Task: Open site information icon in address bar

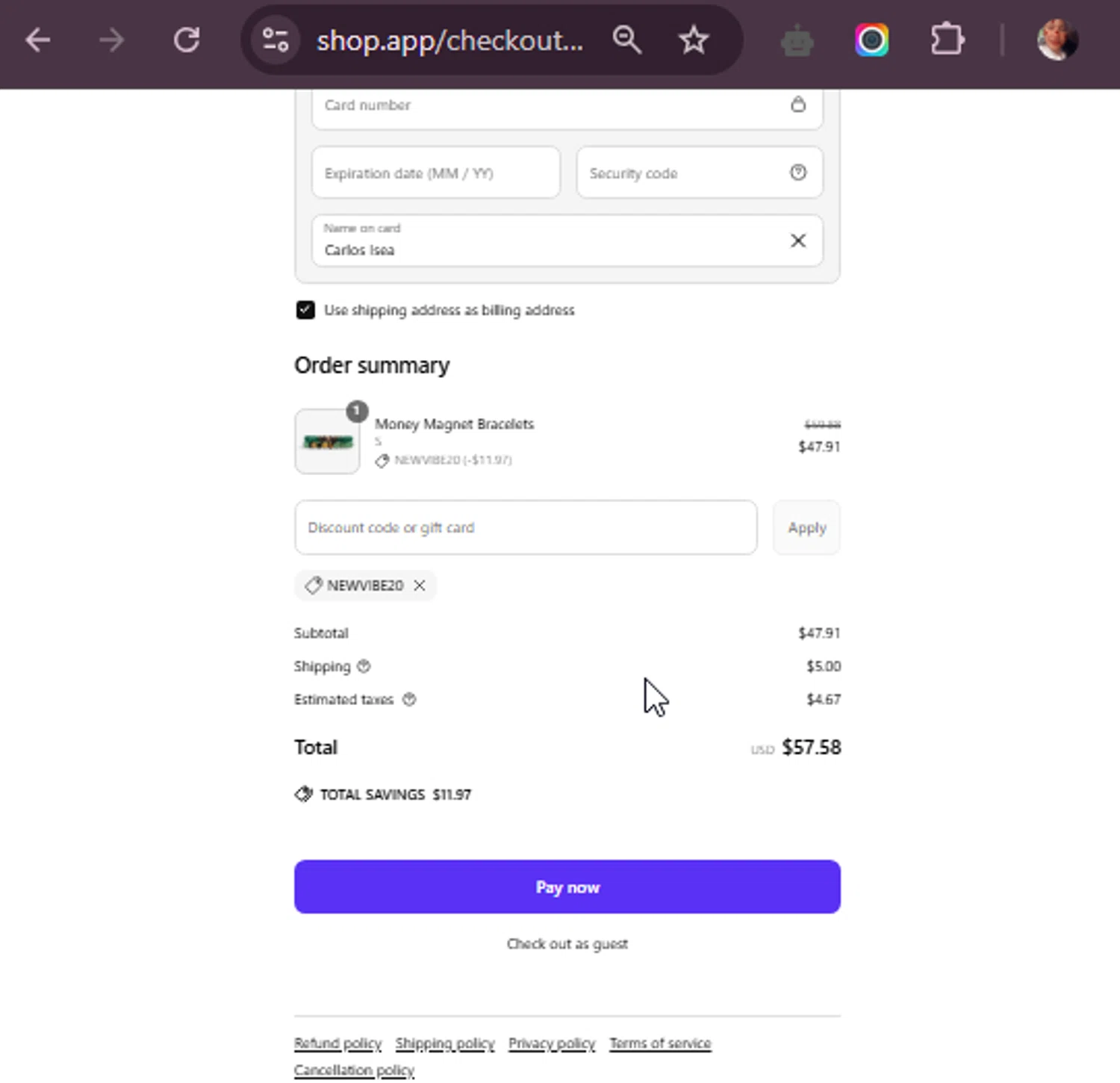Action: click(275, 40)
